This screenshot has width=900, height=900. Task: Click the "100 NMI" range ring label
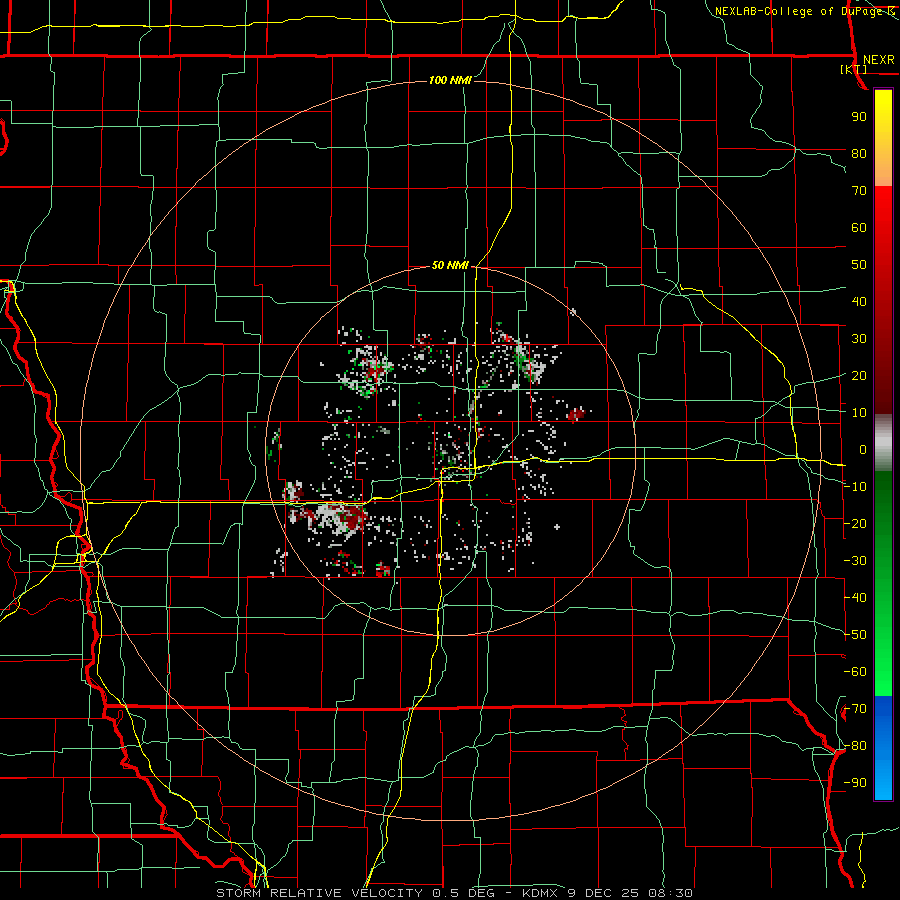(450, 80)
